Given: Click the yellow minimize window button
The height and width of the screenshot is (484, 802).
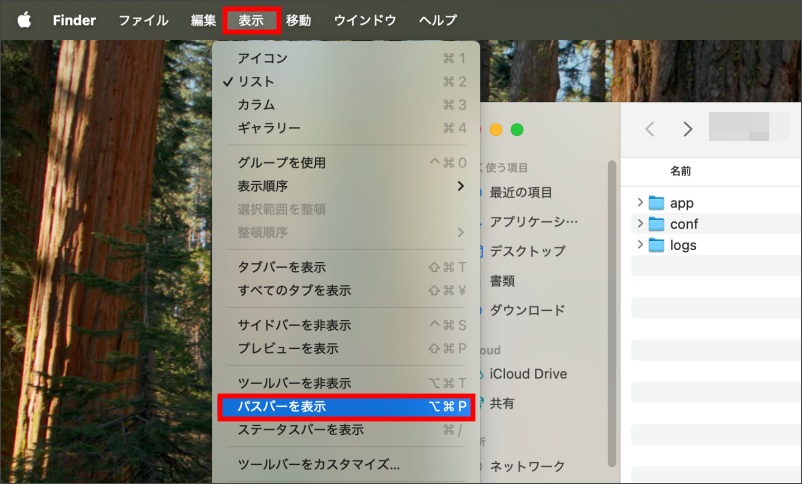Looking at the screenshot, I should pyautogui.click(x=496, y=130).
